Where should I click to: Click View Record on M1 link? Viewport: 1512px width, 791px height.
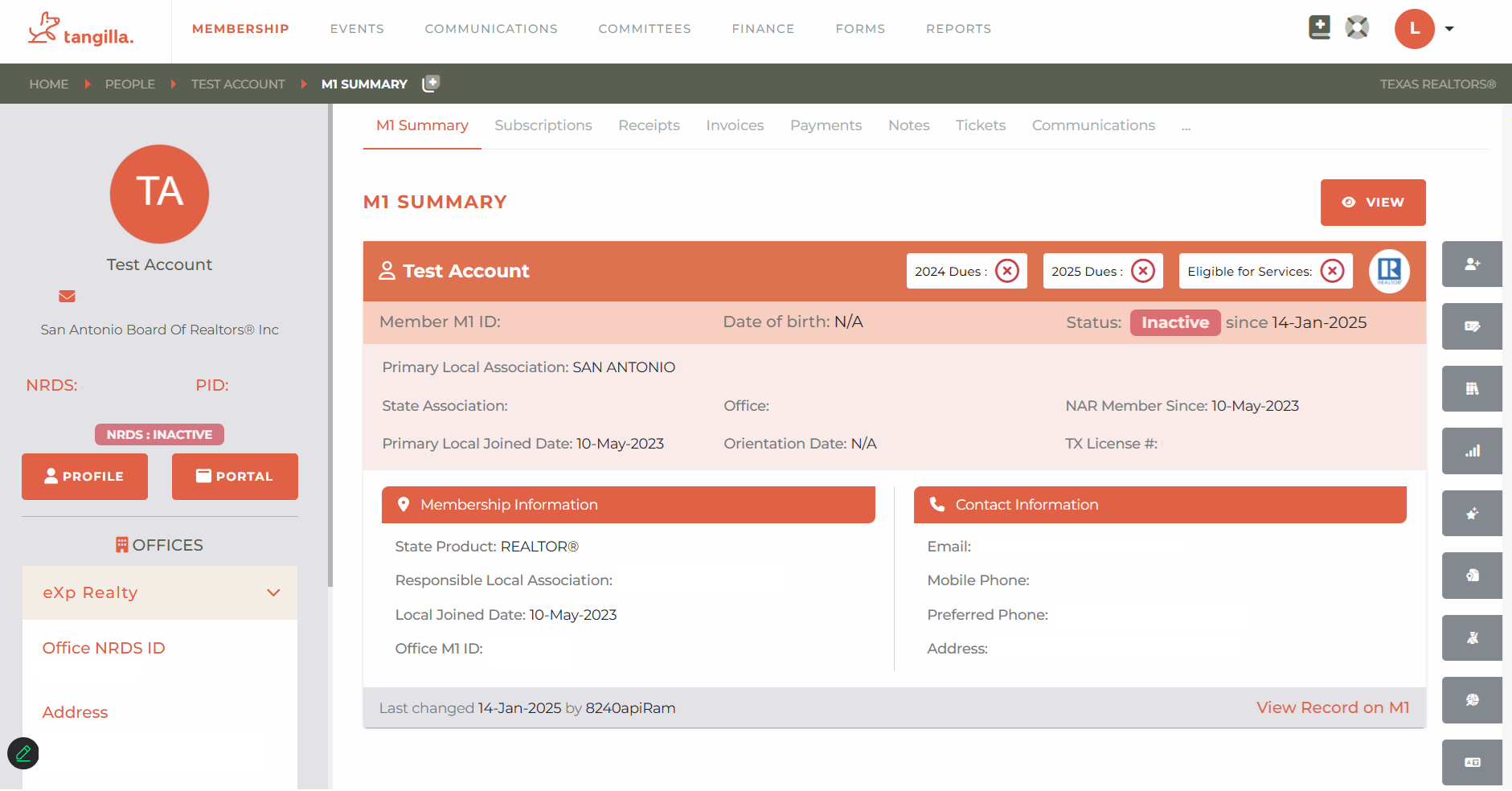[1333, 707]
